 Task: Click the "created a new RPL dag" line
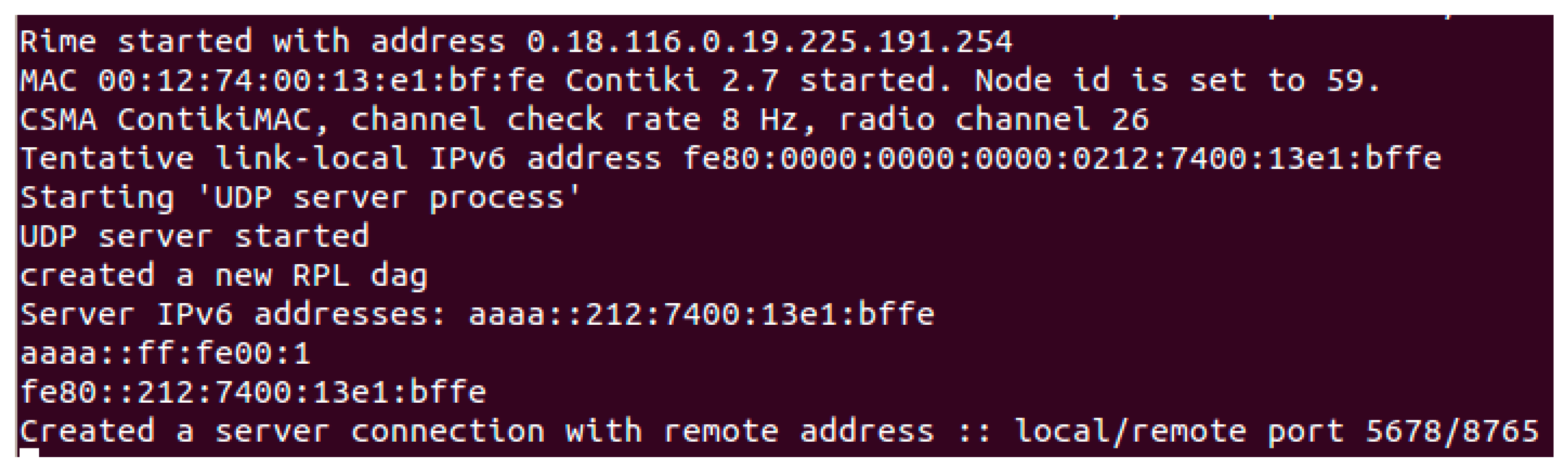224,276
